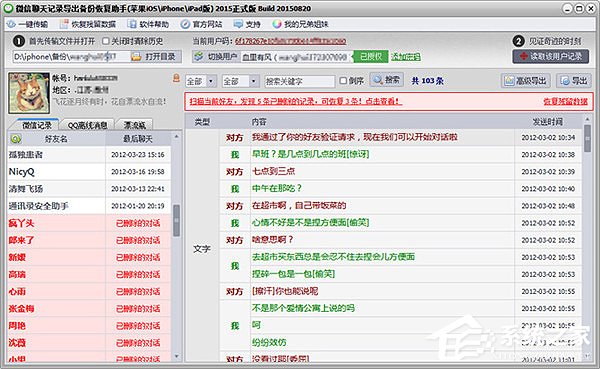Viewport: 600px width, 369px height.
Task: Click the chat list scrollbar thumb
Action: pyautogui.click(x=587, y=139)
